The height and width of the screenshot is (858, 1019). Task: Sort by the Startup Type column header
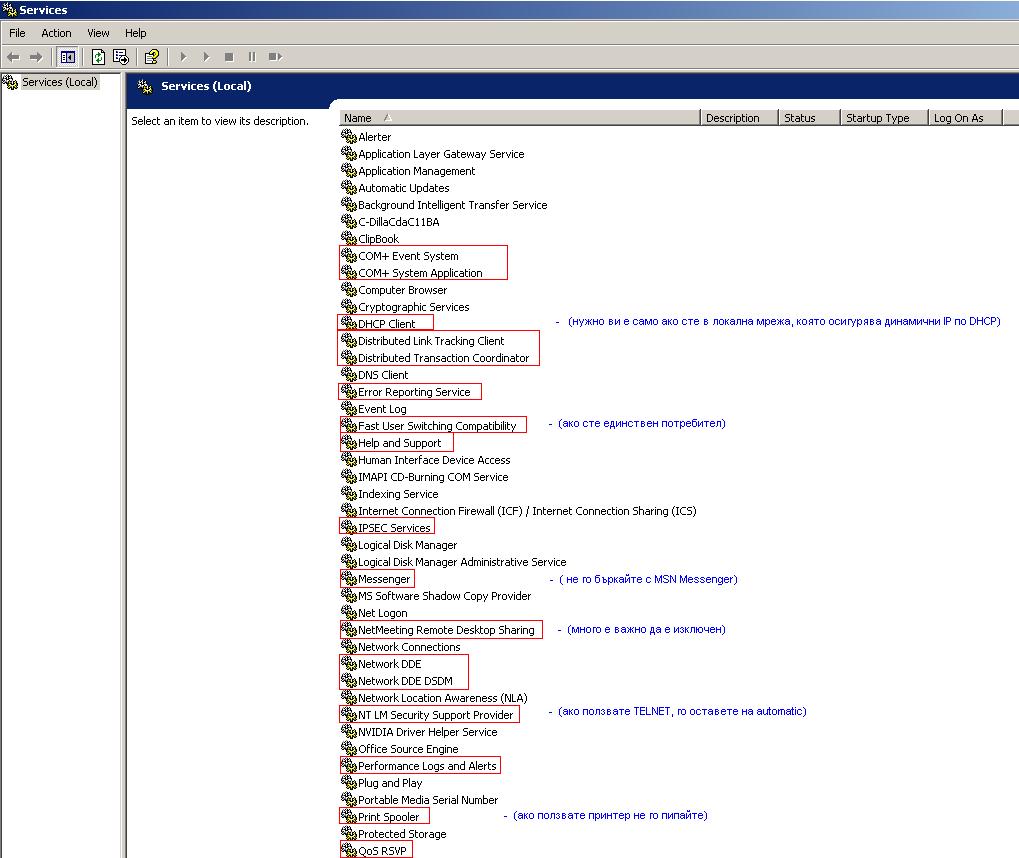[877, 118]
